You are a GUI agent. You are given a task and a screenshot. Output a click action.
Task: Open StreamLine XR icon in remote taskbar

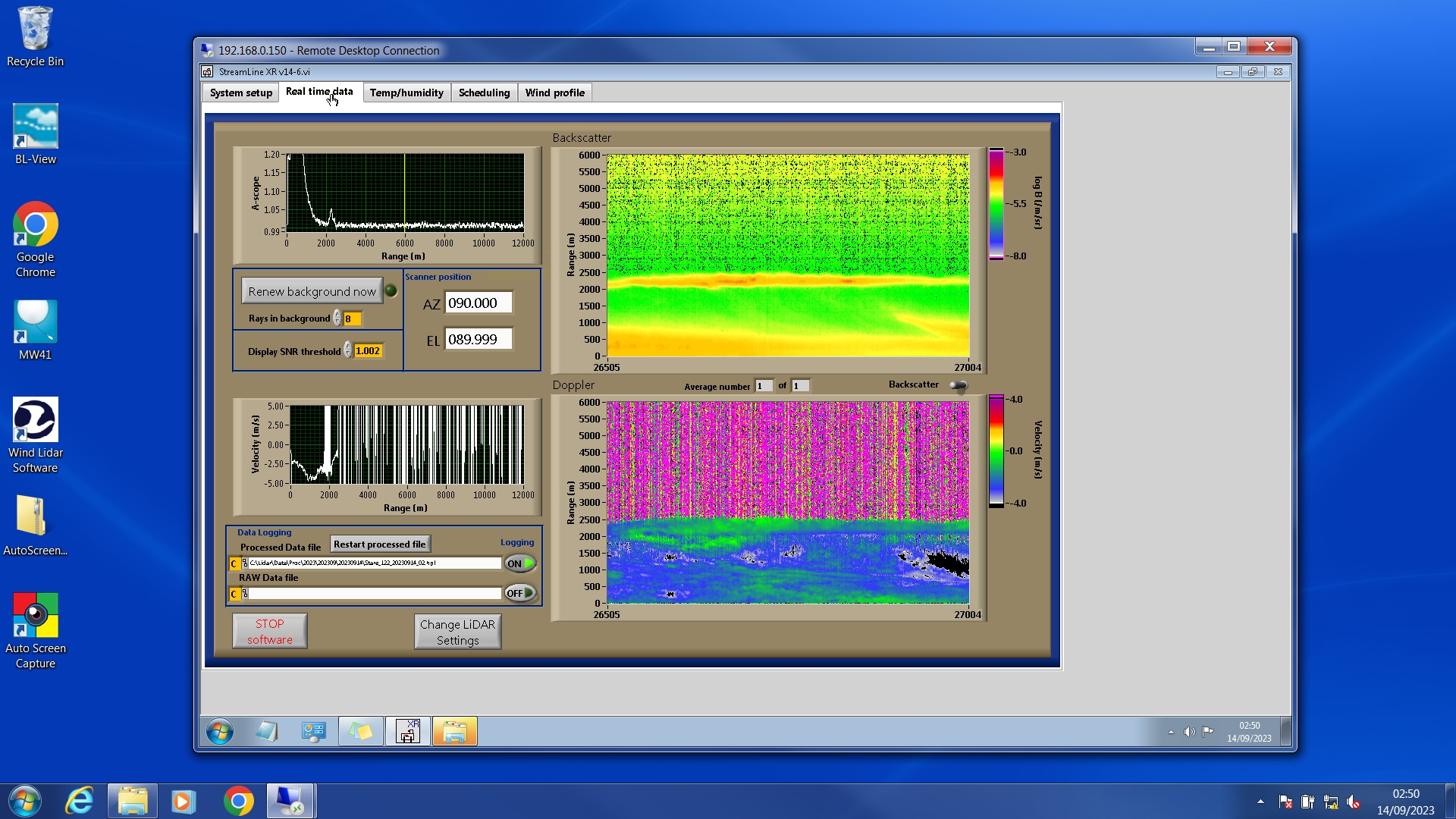408,732
